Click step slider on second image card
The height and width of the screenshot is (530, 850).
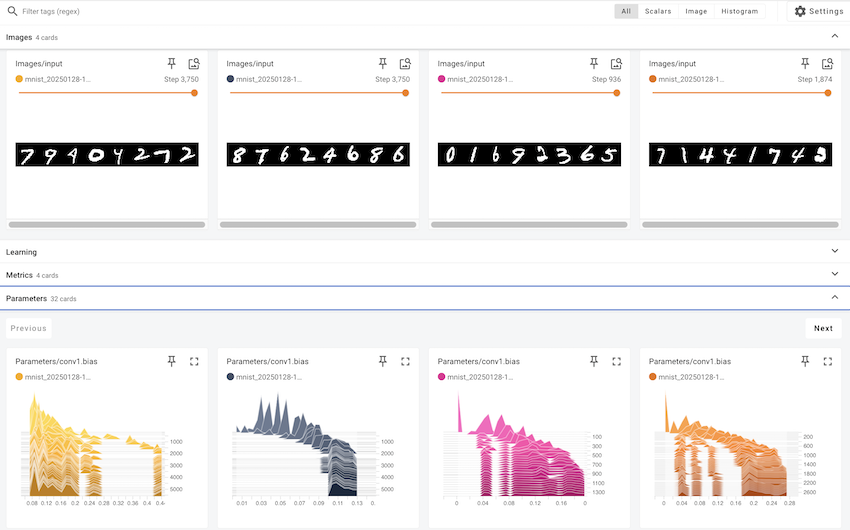317,93
